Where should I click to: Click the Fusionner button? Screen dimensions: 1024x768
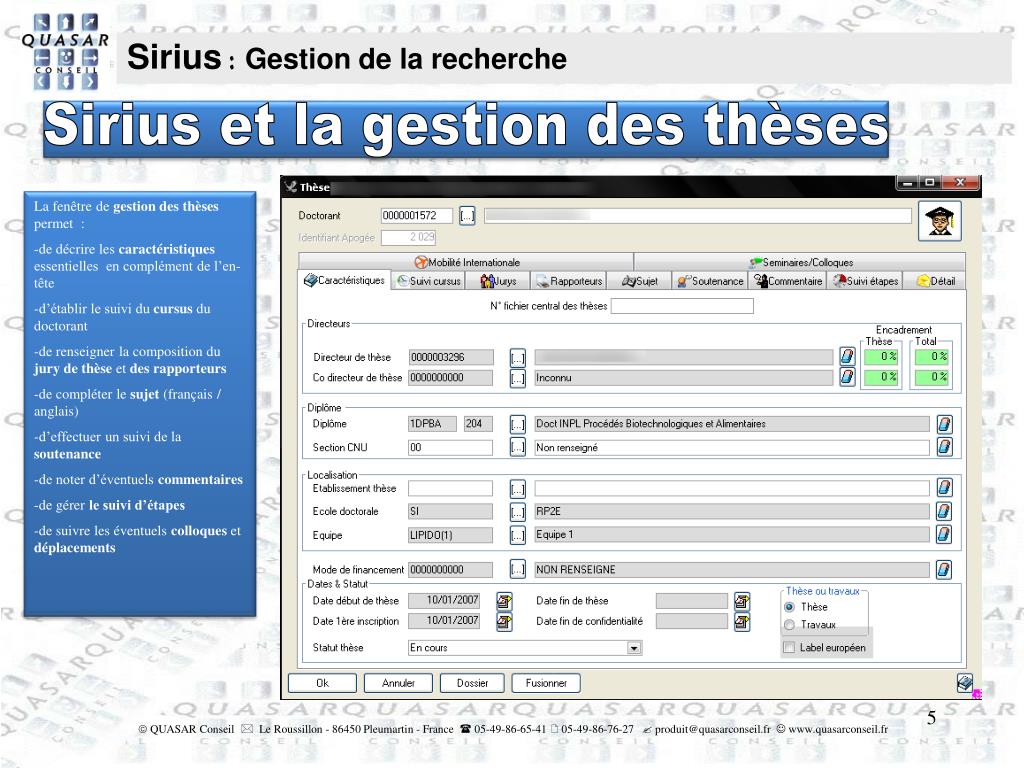(546, 683)
